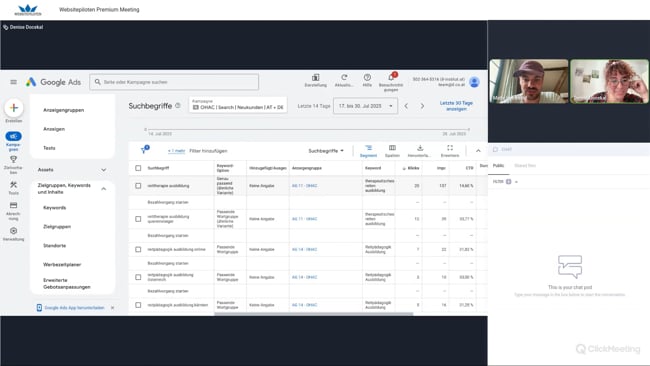Go to the previous date range
This screenshot has width=650, height=366.
[406, 106]
